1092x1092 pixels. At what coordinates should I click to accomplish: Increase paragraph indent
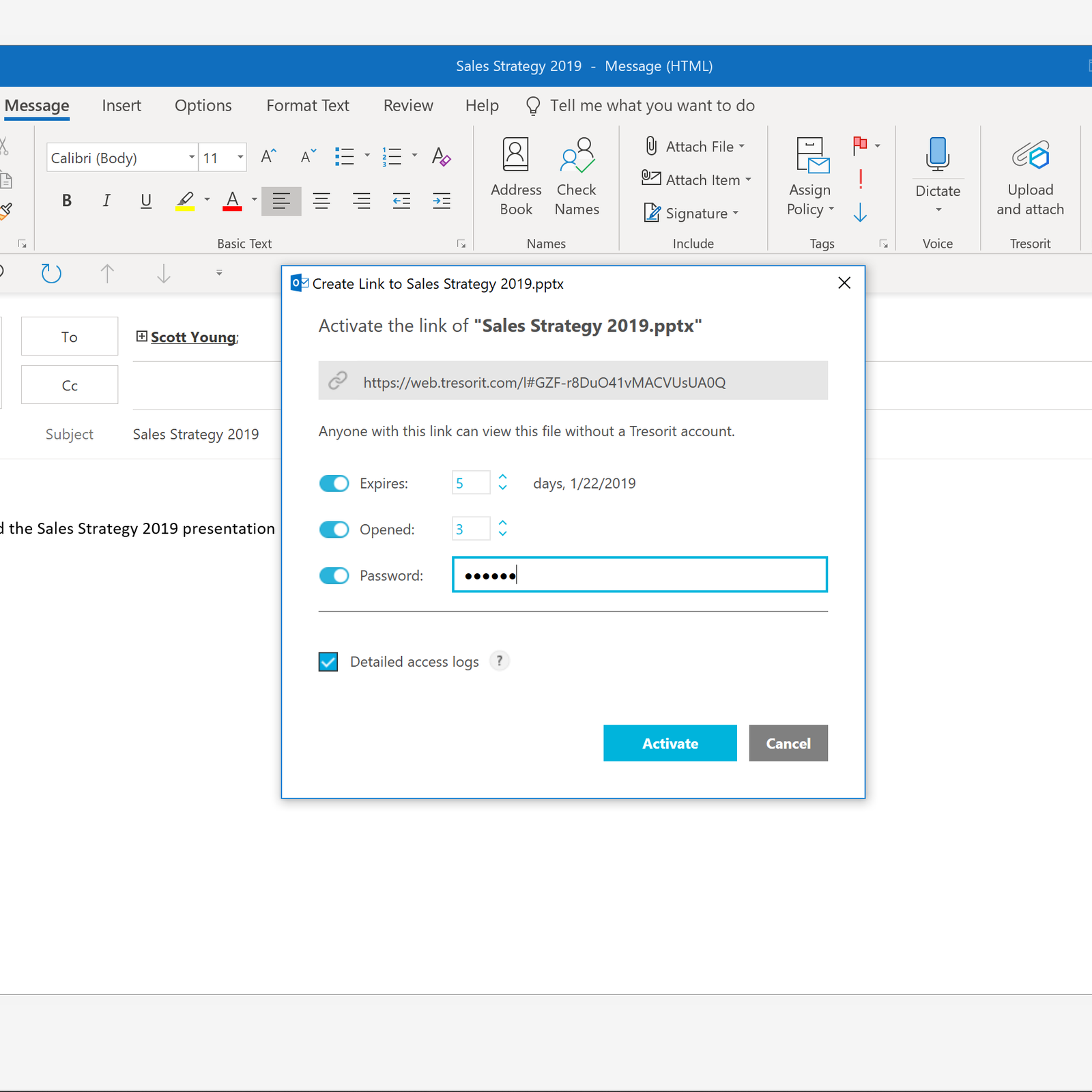[442, 201]
